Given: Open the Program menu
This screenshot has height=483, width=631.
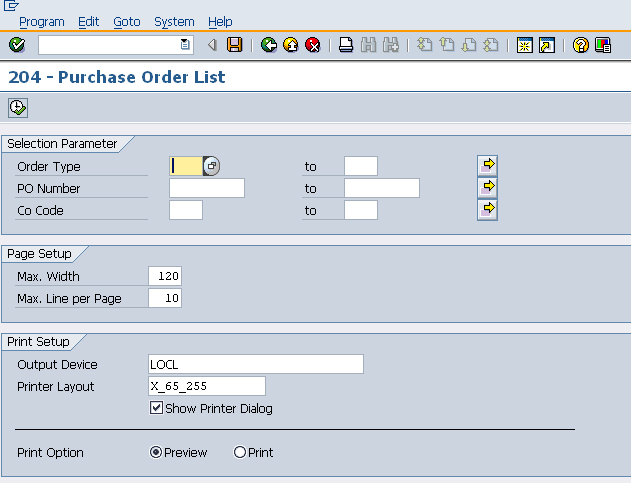Looking at the screenshot, I should (41, 21).
